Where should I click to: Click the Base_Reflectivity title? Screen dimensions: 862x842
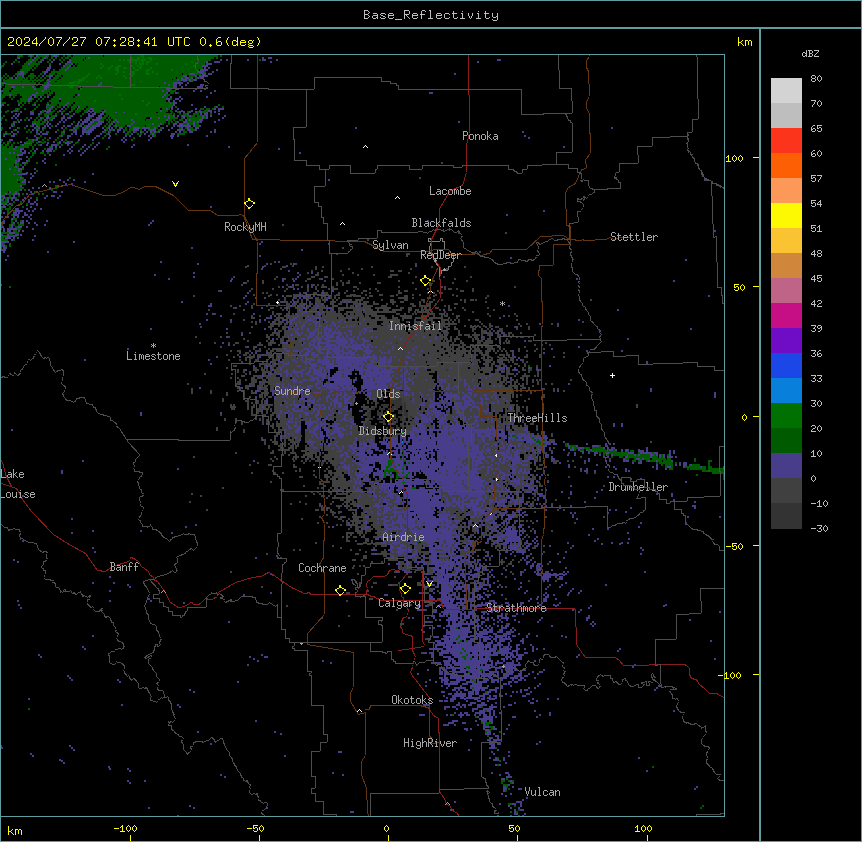[x=431, y=15]
